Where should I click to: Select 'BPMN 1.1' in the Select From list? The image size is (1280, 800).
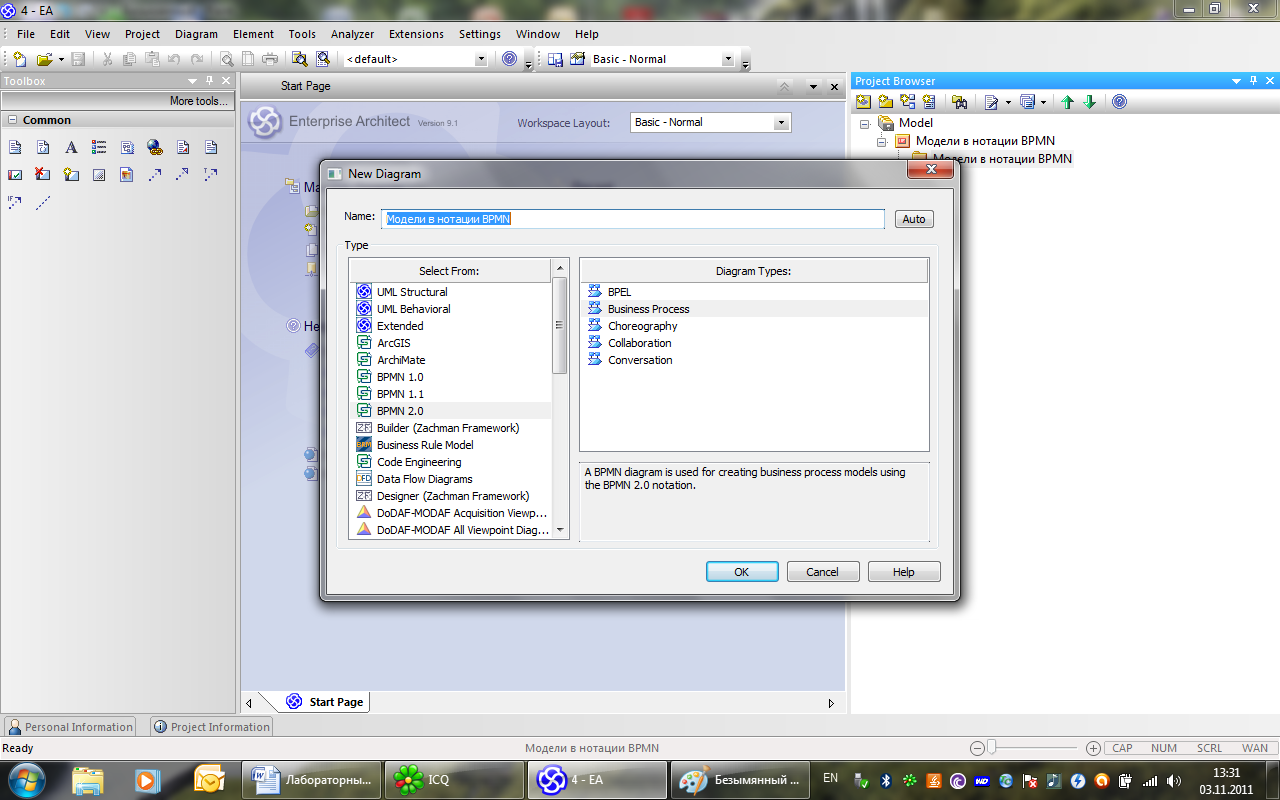coord(400,394)
